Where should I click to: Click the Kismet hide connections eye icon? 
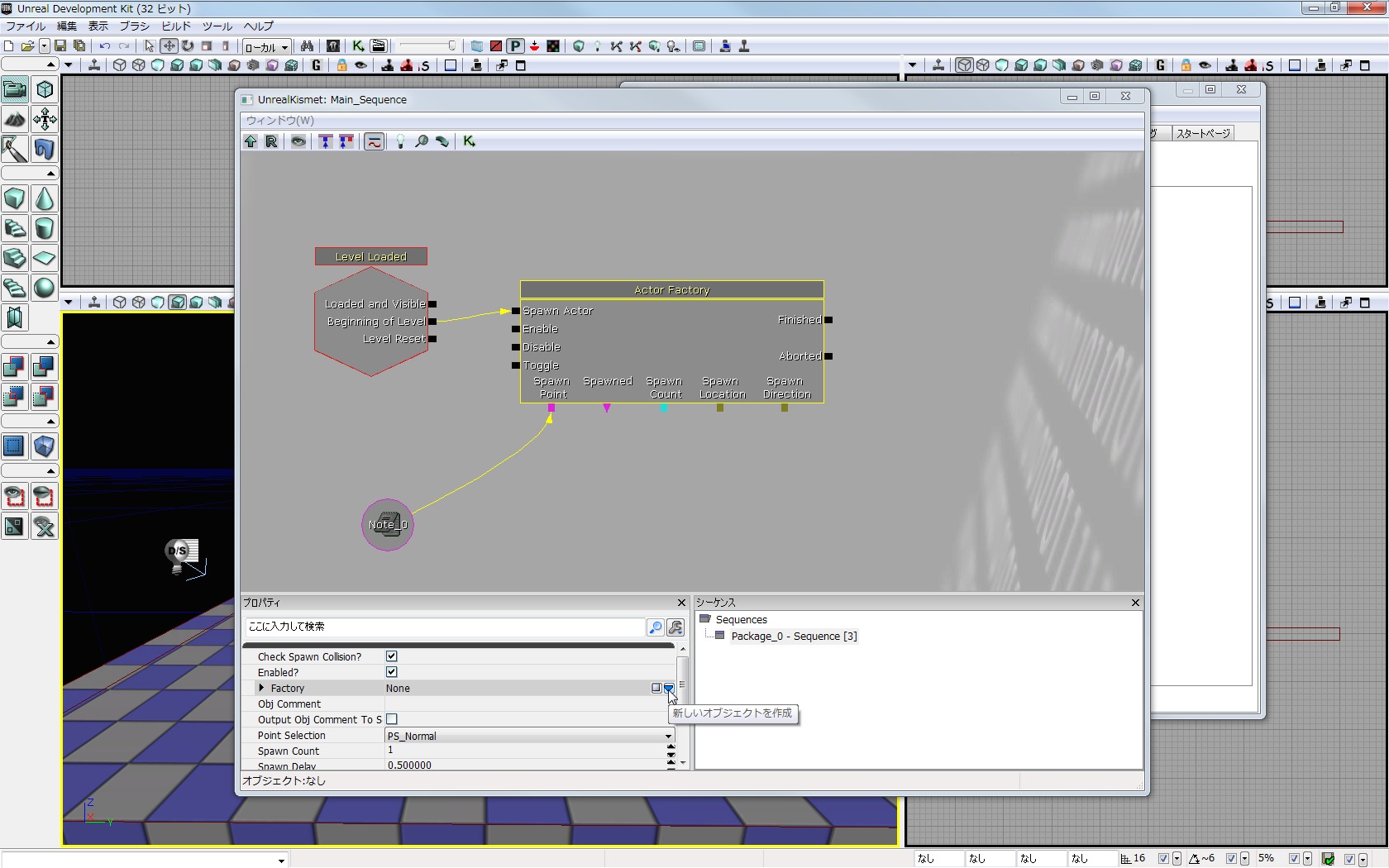[x=298, y=141]
